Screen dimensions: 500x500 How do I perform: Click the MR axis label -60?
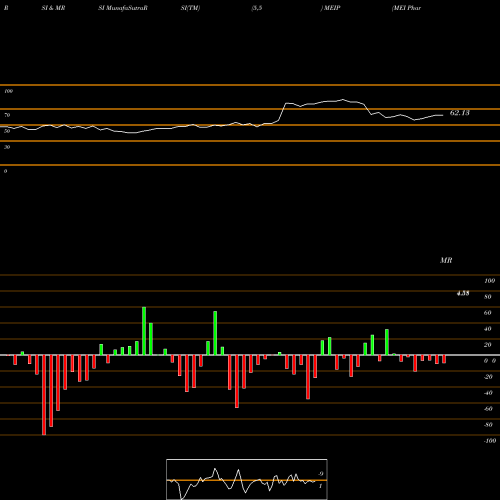(x=488, y=409)
